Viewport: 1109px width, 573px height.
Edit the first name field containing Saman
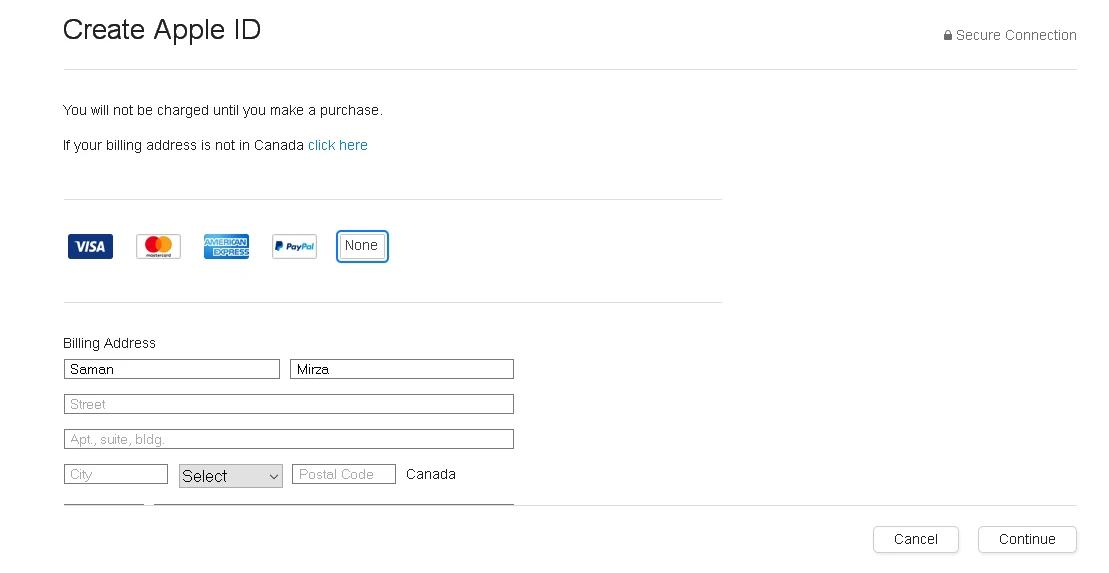click(172, 369)
